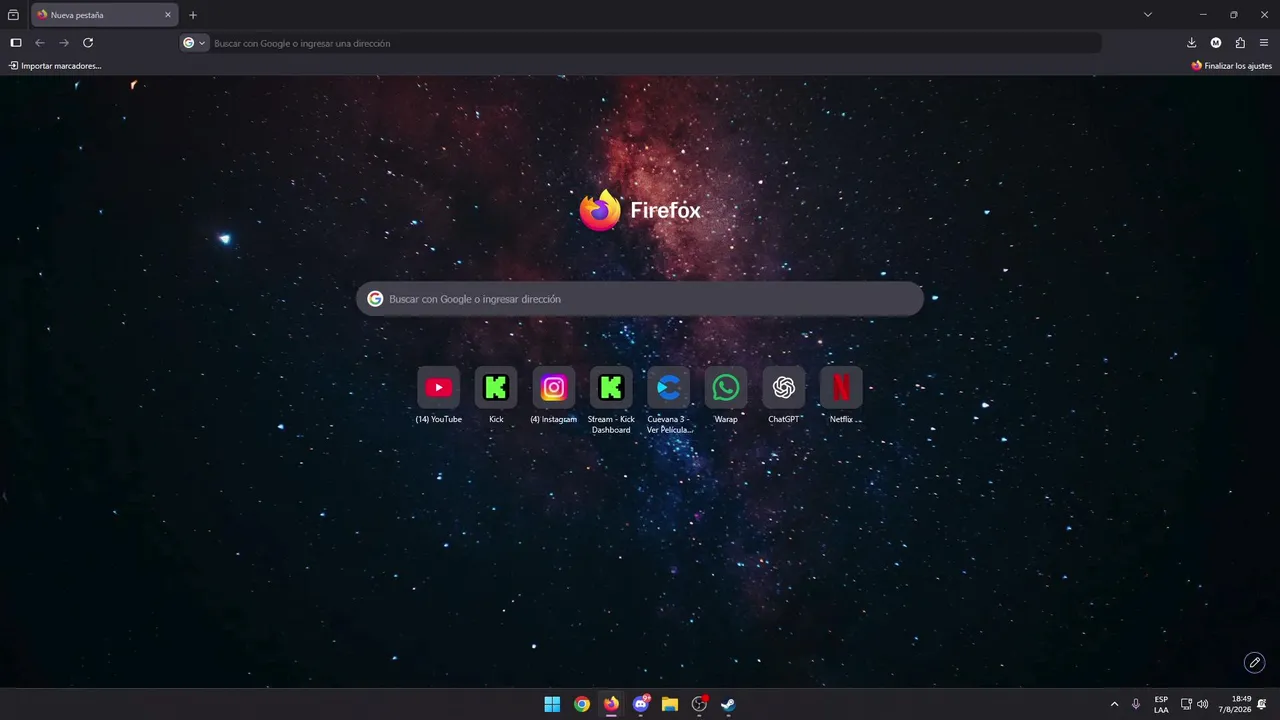Viewport: 1280px width, 720px height.
Task: Open a new tab with the plus button
Action: pyautogui.click(x=193, y=15)
